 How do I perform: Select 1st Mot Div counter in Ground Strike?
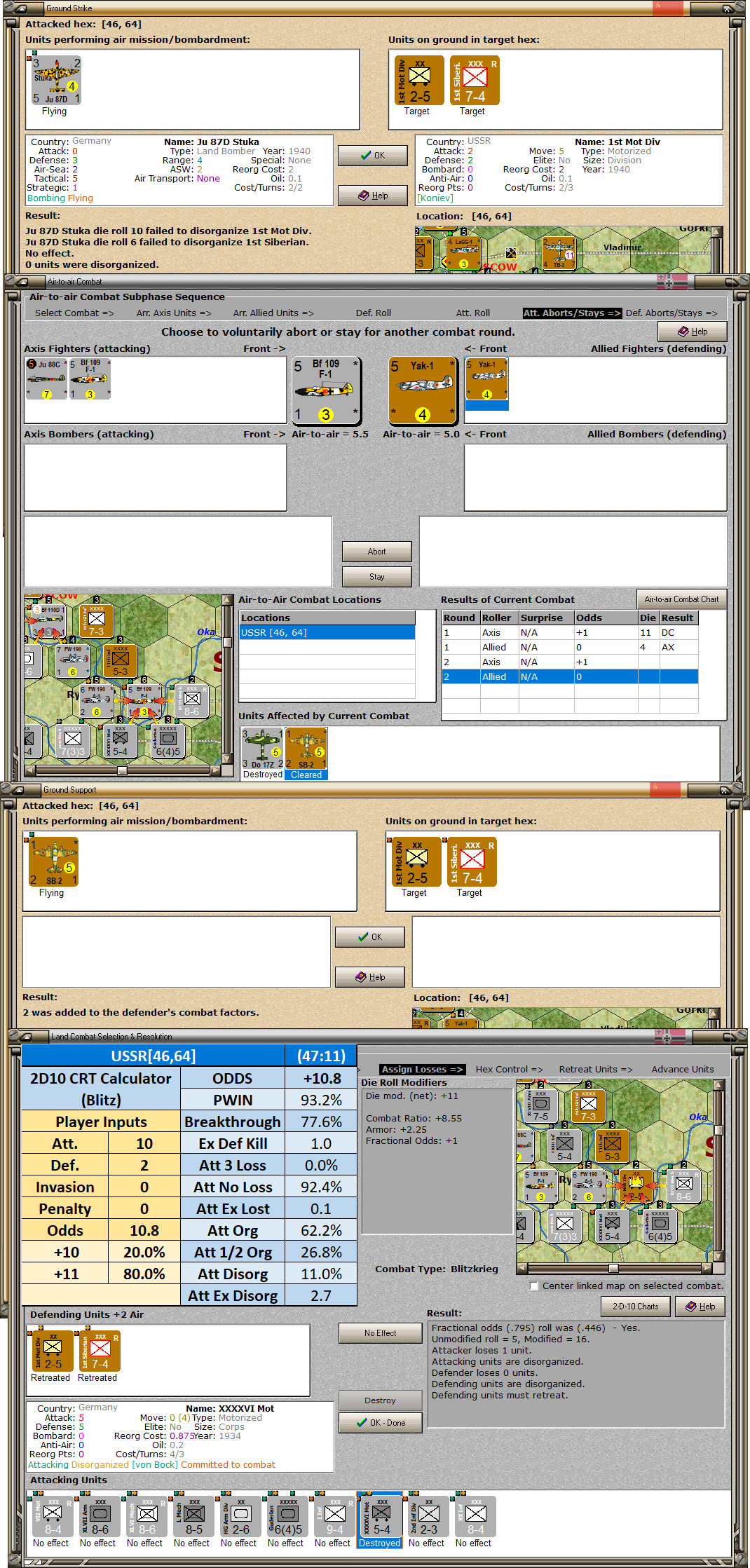point(419,81)
